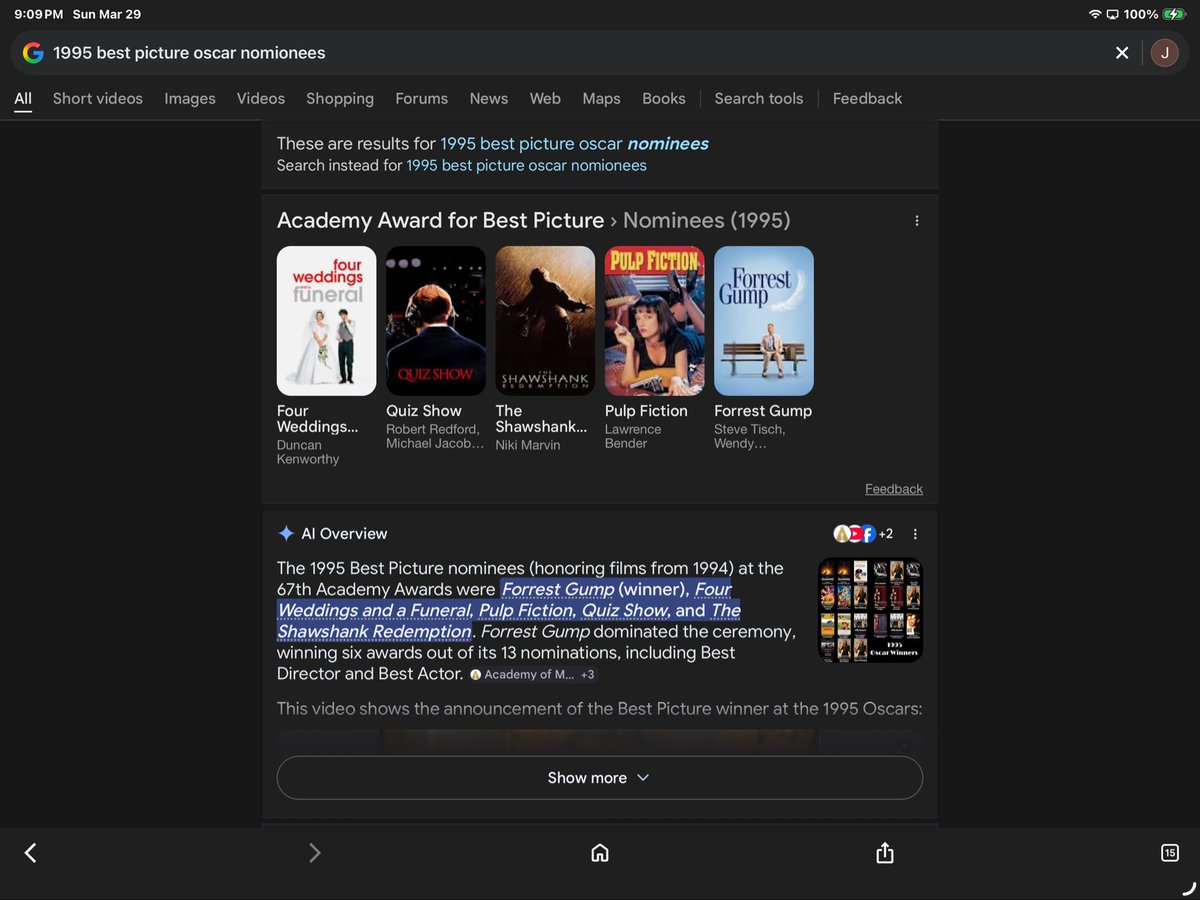The image size is (1200, 900).
Task: Switch to the Videos tab
Action: pyautogui.click(x=261, y=99)
